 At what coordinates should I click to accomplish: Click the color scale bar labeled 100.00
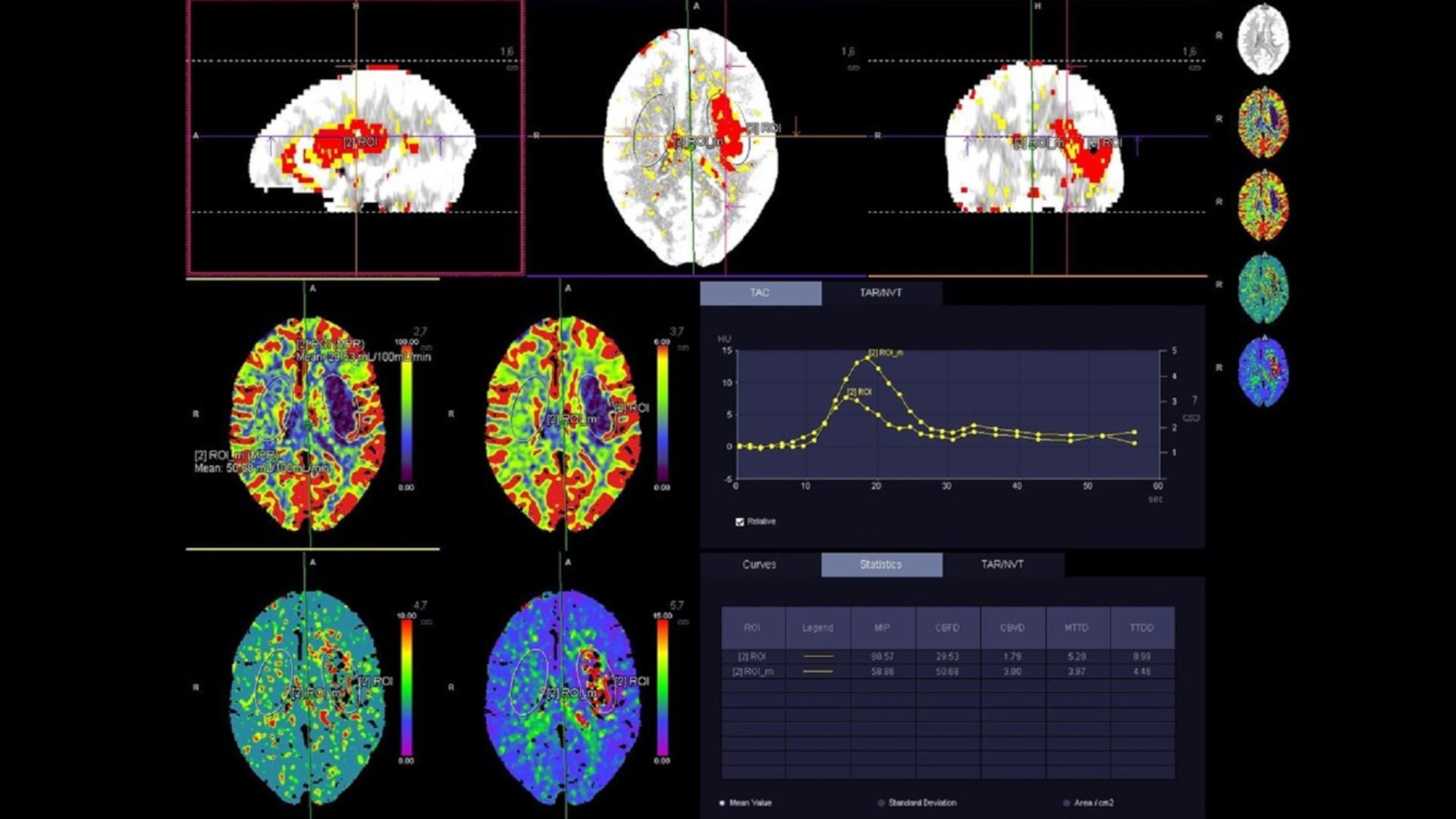tap(407, 413)
